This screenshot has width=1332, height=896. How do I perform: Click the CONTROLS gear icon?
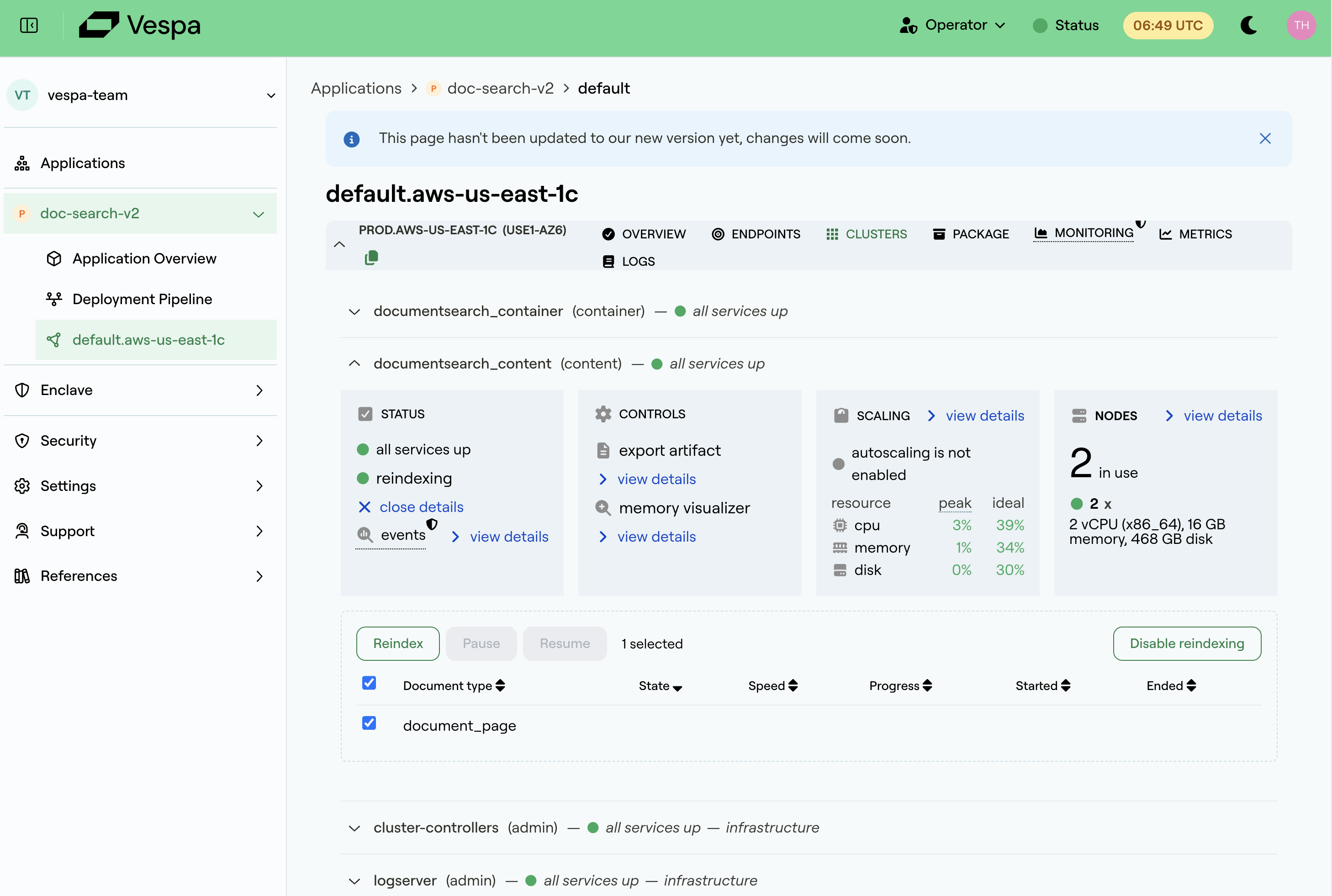tap(603, 414)
